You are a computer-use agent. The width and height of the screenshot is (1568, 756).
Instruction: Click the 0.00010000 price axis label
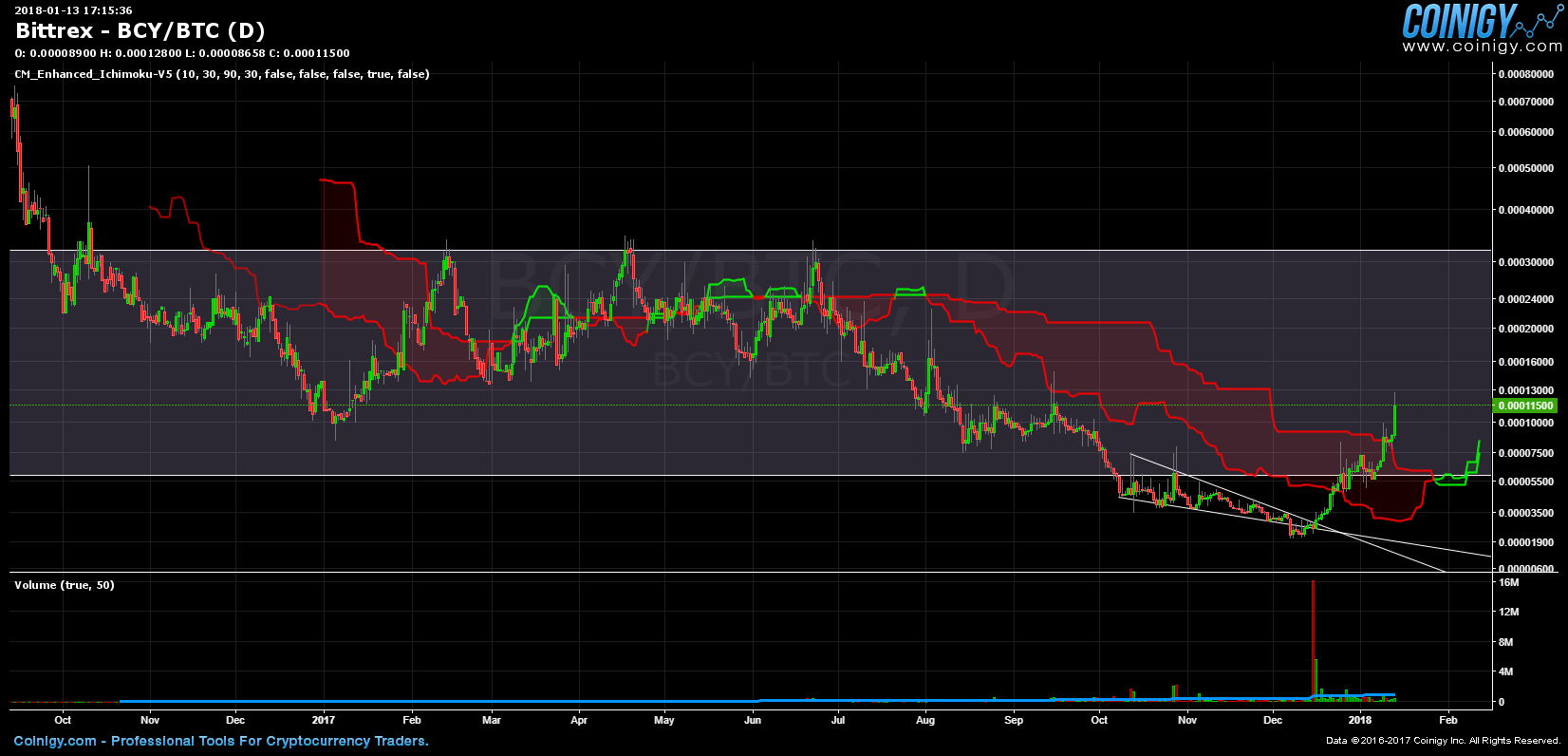pyautogui.click(x=1526, y=423)
